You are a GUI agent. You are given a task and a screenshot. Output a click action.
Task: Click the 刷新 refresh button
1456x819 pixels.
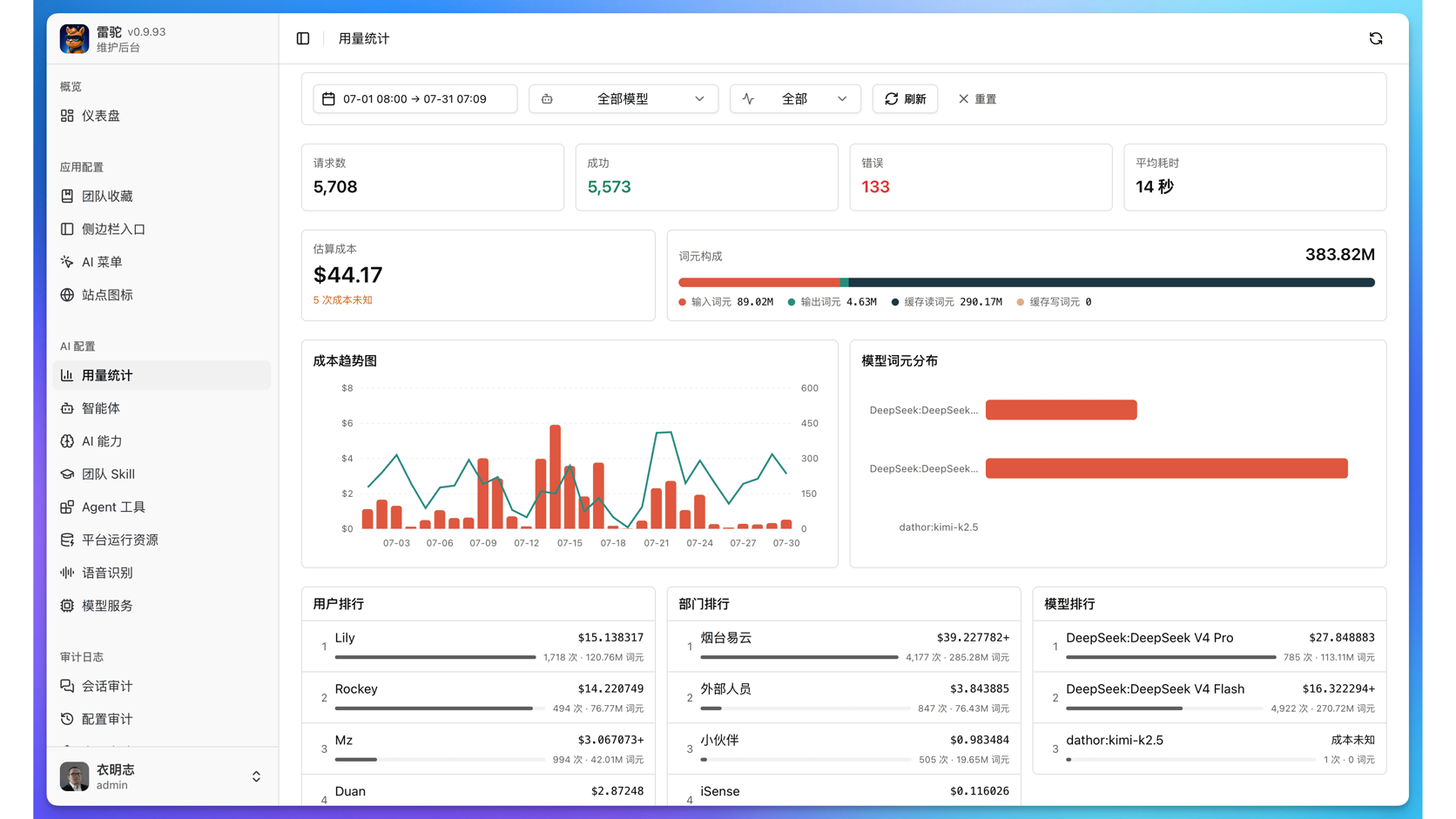point(906,99)
